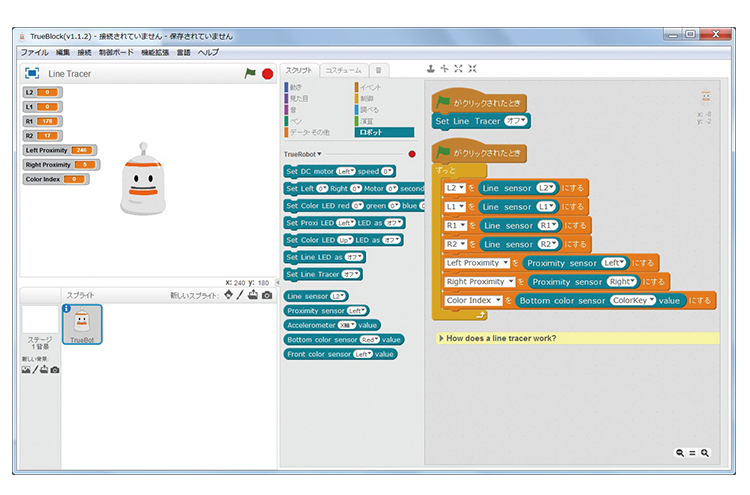Open TrueBot sprite info button

[66, 308]
